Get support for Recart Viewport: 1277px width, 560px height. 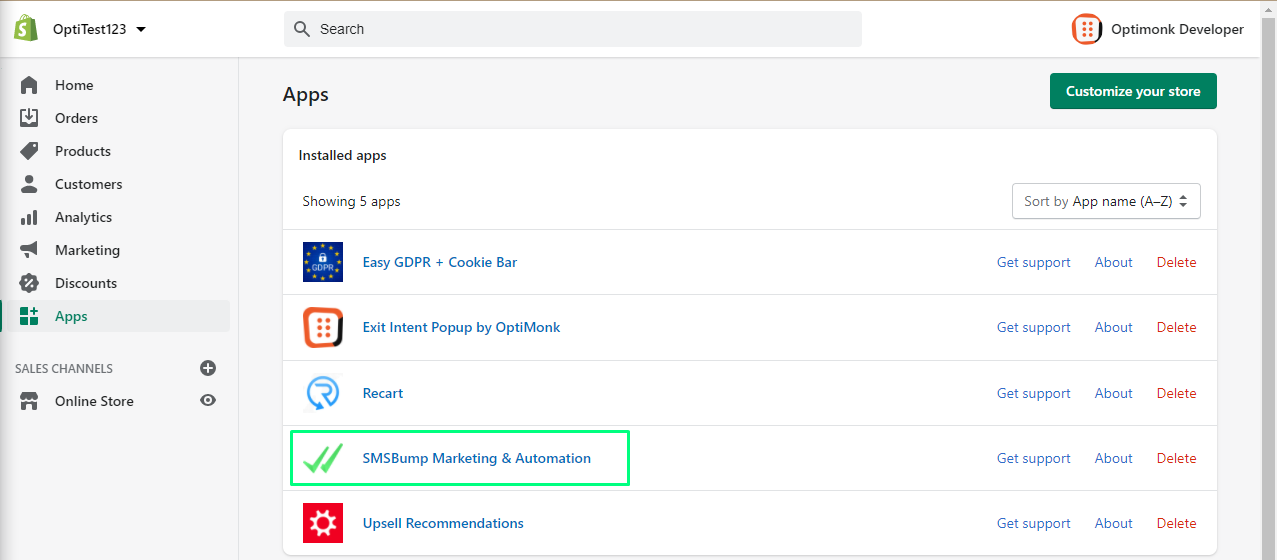click(x=1033, y=393)
